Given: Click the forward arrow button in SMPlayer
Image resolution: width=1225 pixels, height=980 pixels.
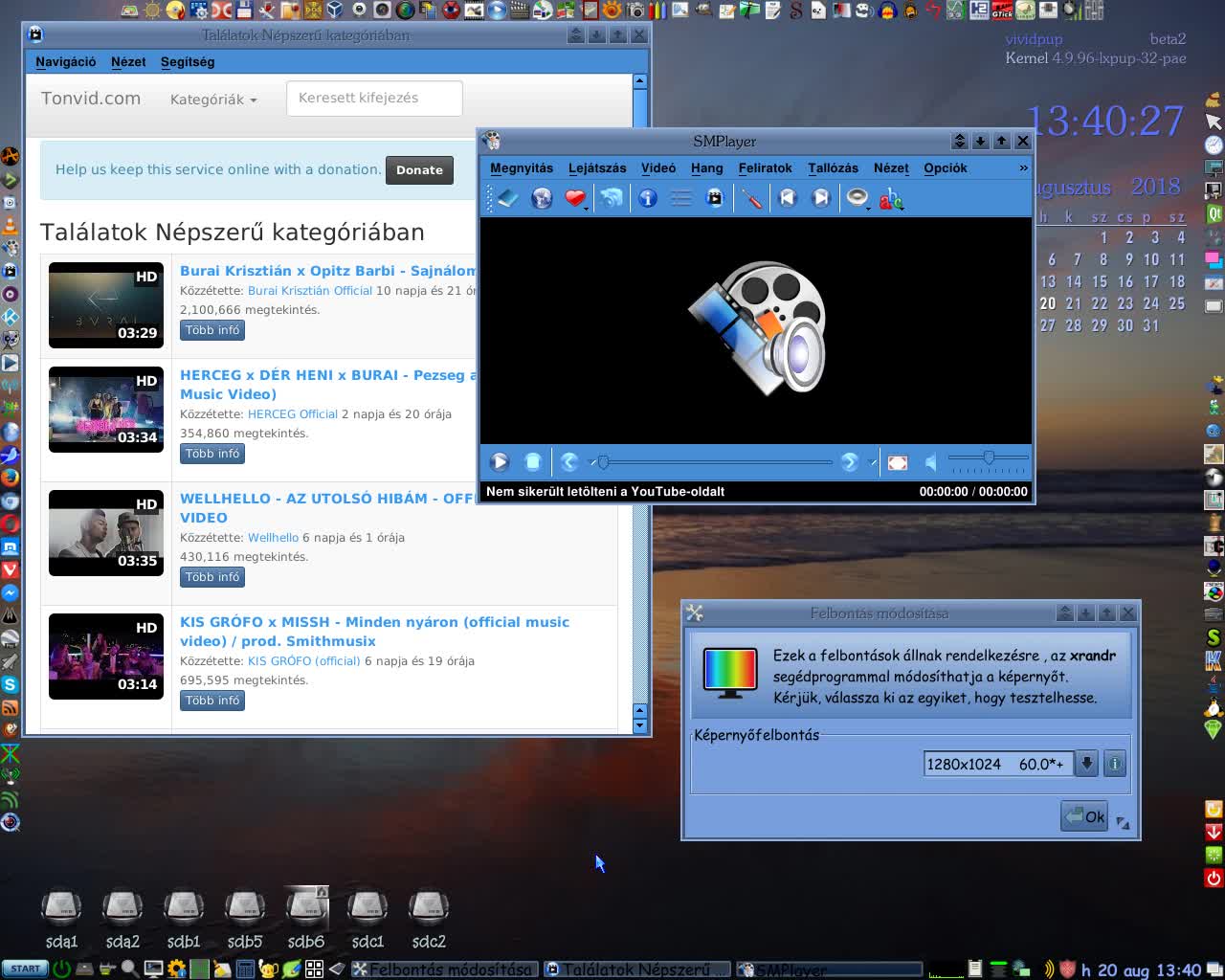Looking at the screenshot, I should (x=849, y=462).
